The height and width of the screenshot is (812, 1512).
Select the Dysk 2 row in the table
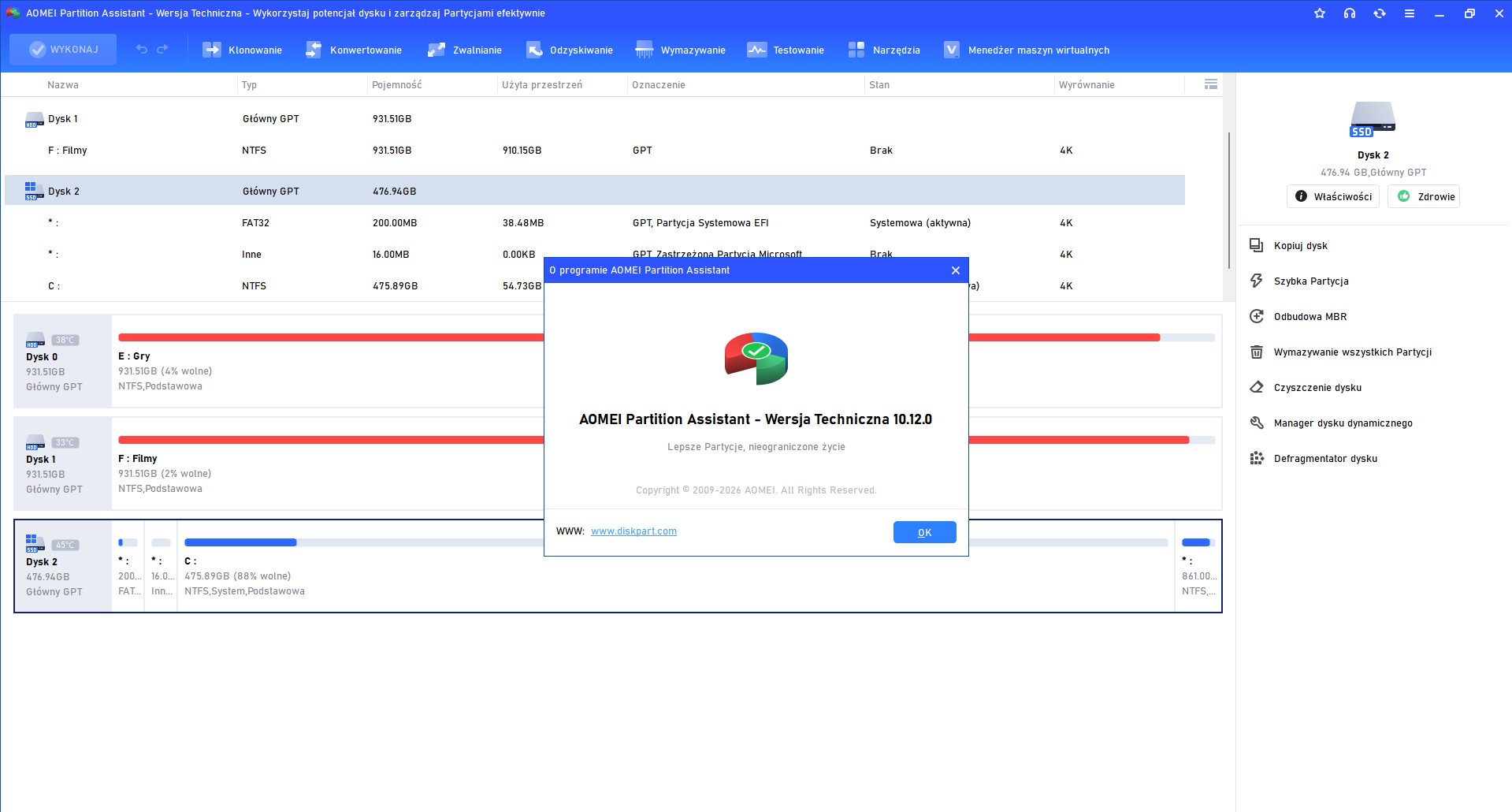coord(595,191)
